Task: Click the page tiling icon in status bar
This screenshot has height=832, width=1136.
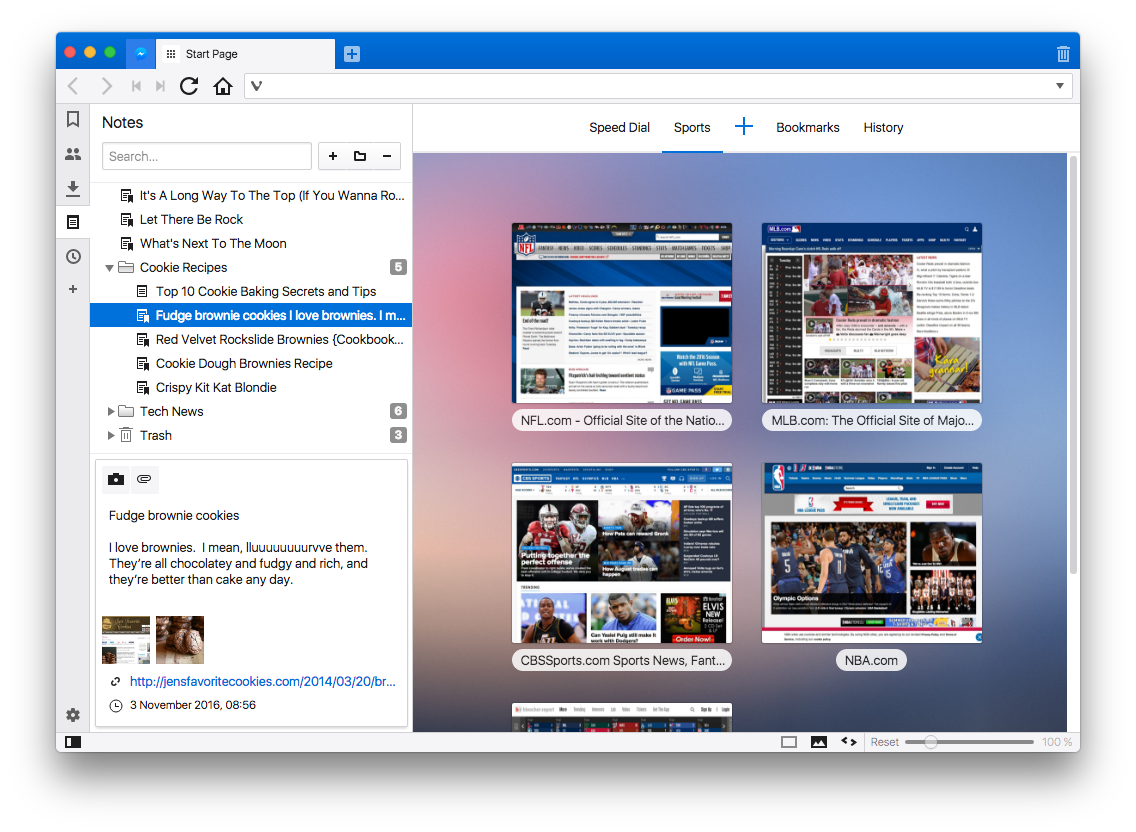Action: coord(789,741)
